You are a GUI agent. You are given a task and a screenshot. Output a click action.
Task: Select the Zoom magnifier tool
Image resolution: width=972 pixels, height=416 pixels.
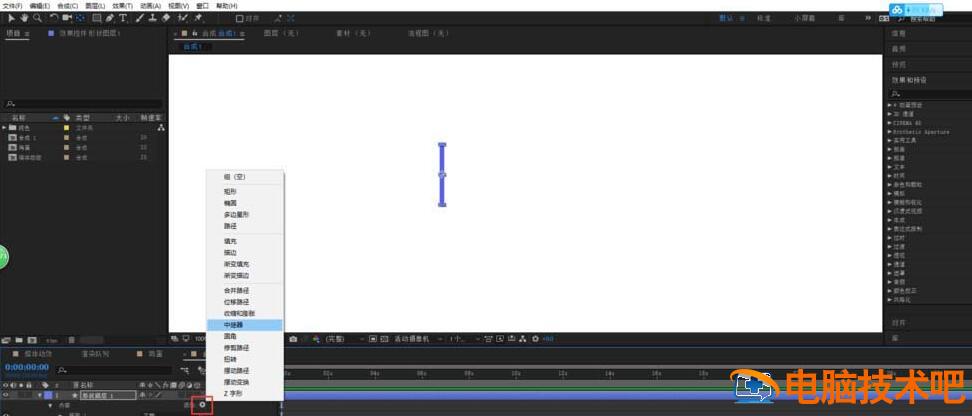click(x=37, y=18)
